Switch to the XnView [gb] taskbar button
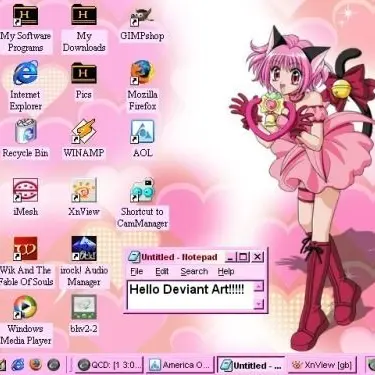This screenshot has width=375, height=375. [x=322, y=365]
